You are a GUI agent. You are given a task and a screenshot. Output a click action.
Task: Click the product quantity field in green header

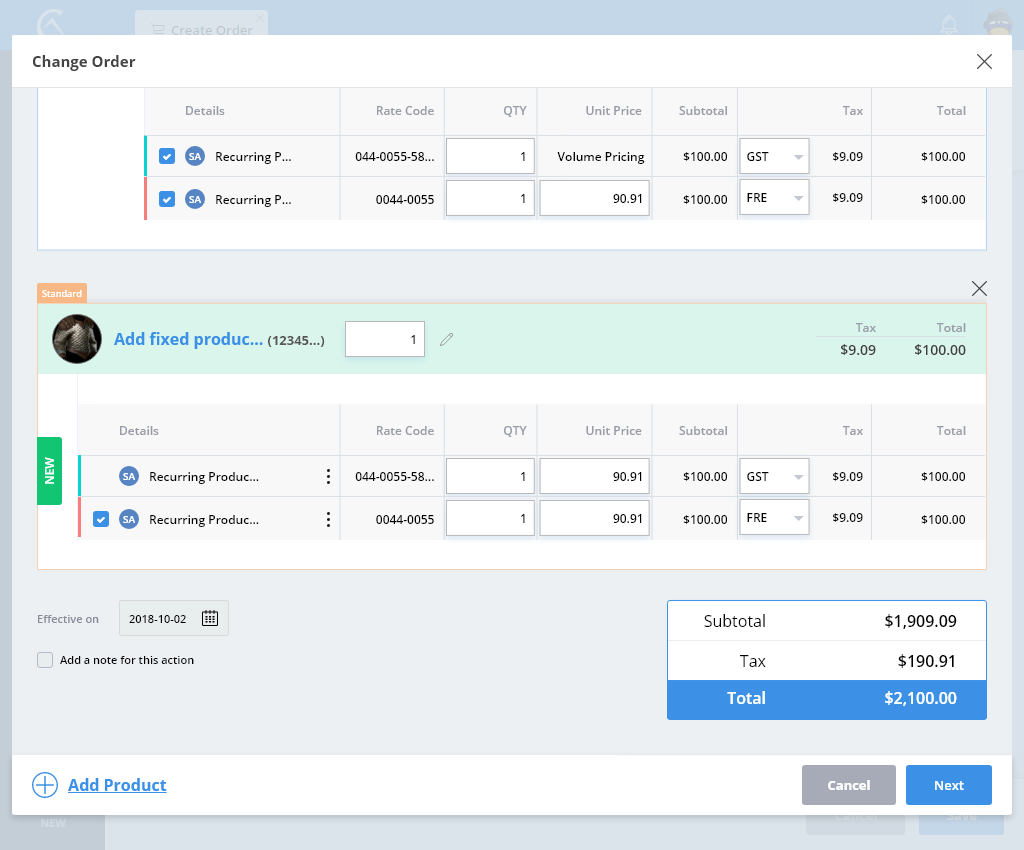[385, 340]
